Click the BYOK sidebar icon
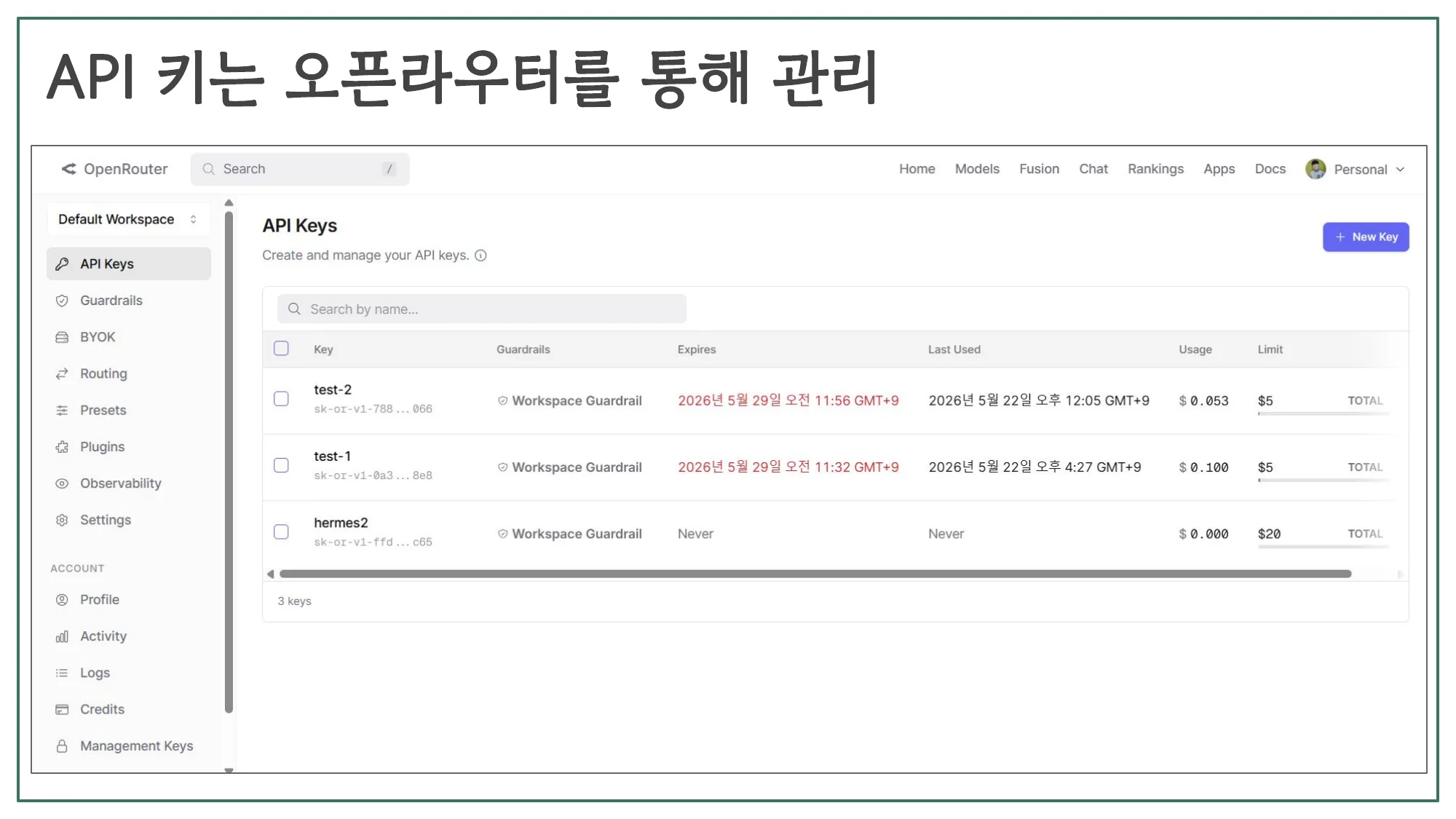Image resolution: width=1456 pixels, height=819 pixels. coord(62,337)
